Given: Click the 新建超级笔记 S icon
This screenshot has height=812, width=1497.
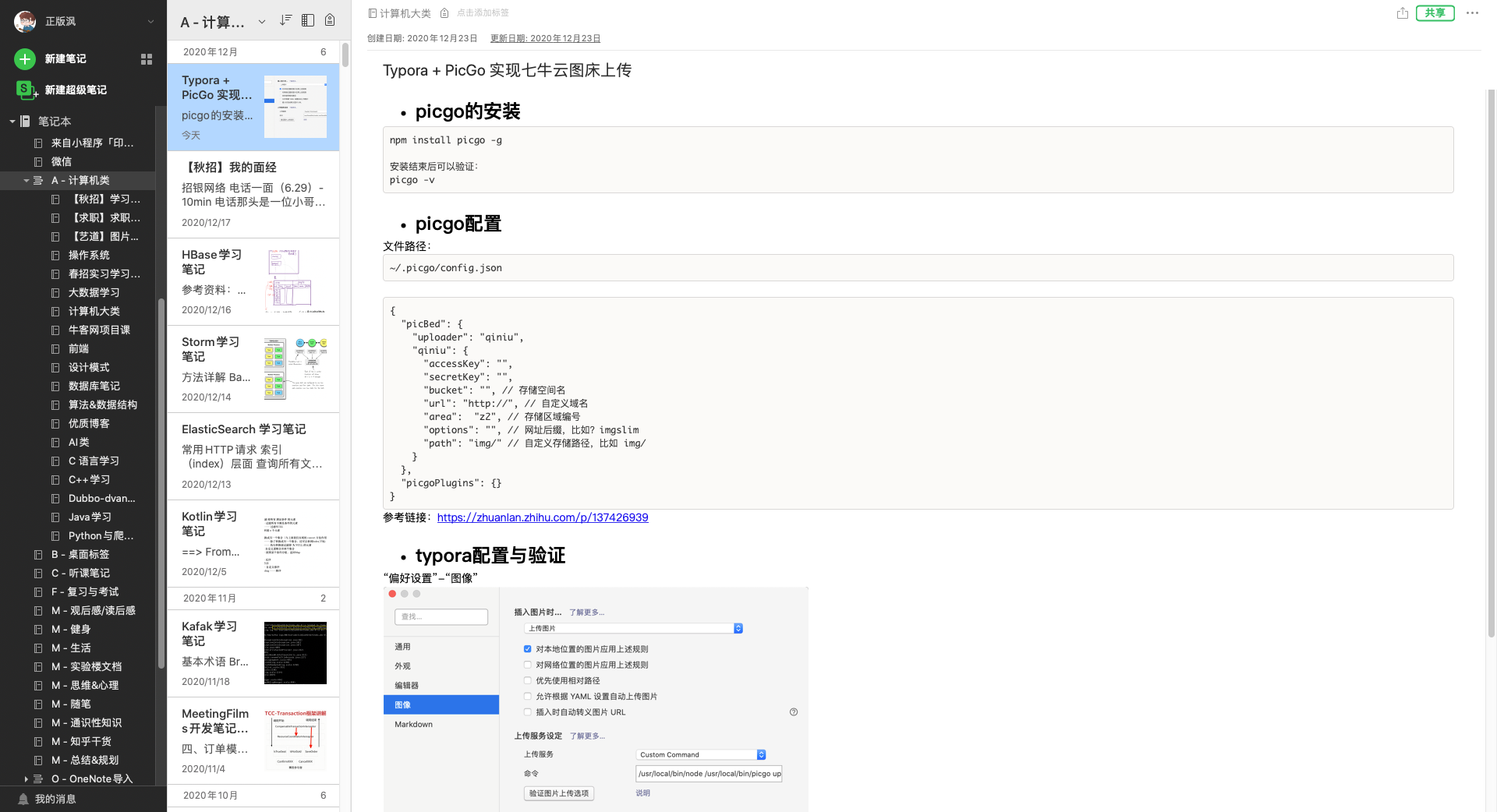Looking at the screenshot, I should click(x=24, y=90).
